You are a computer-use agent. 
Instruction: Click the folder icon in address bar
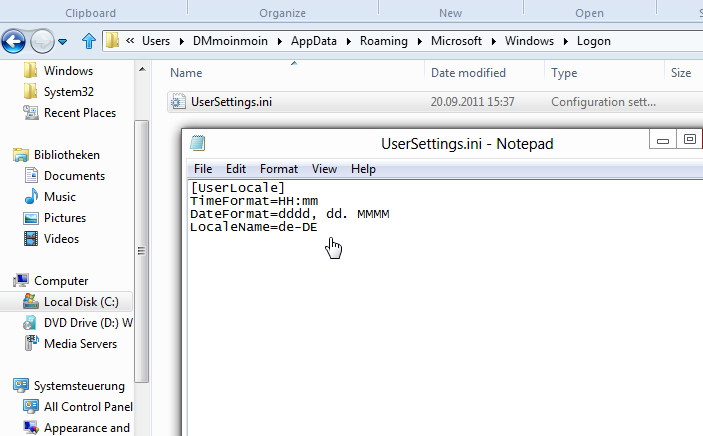[x=113, y=41]
